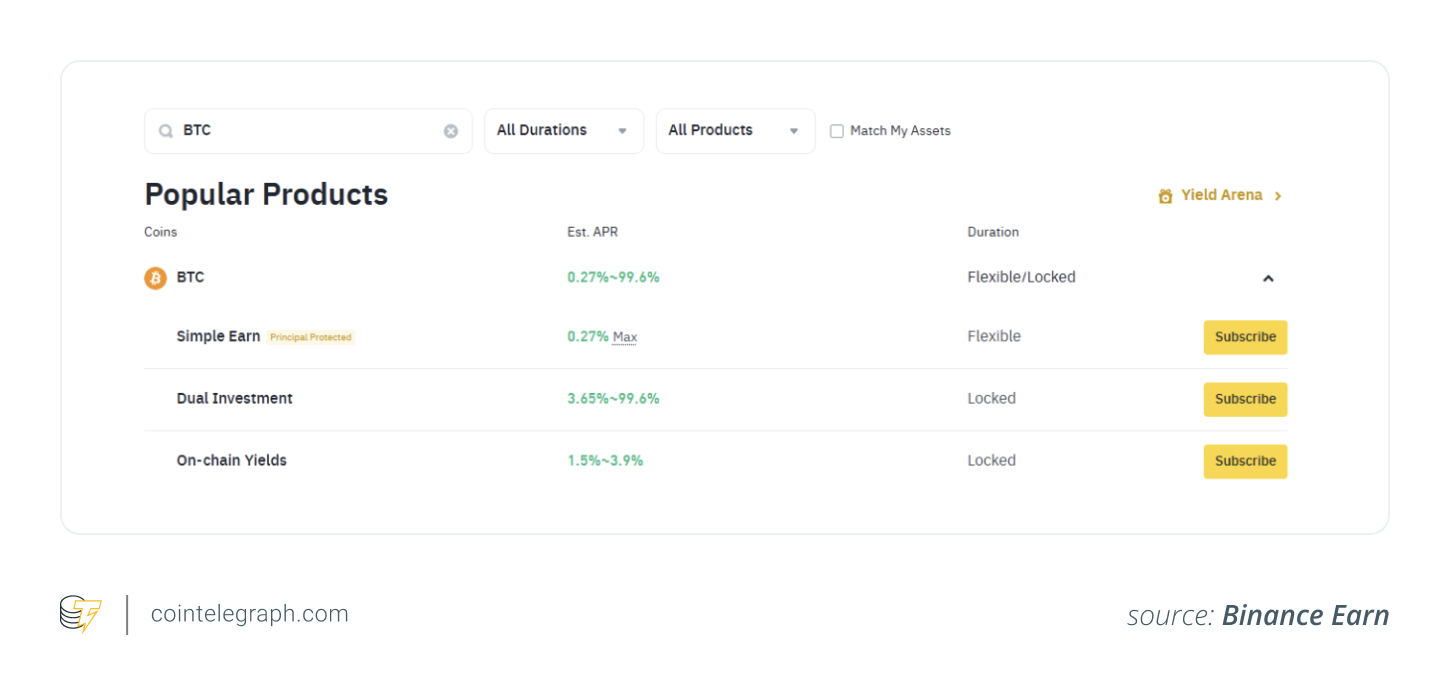Enable the Match My Assets checkbox

836,131
